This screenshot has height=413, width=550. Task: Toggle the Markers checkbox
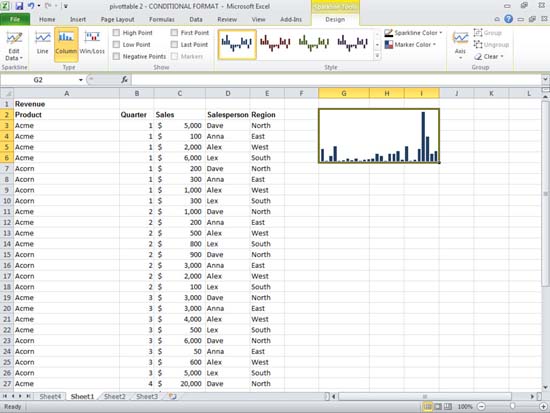click(174, 56)
